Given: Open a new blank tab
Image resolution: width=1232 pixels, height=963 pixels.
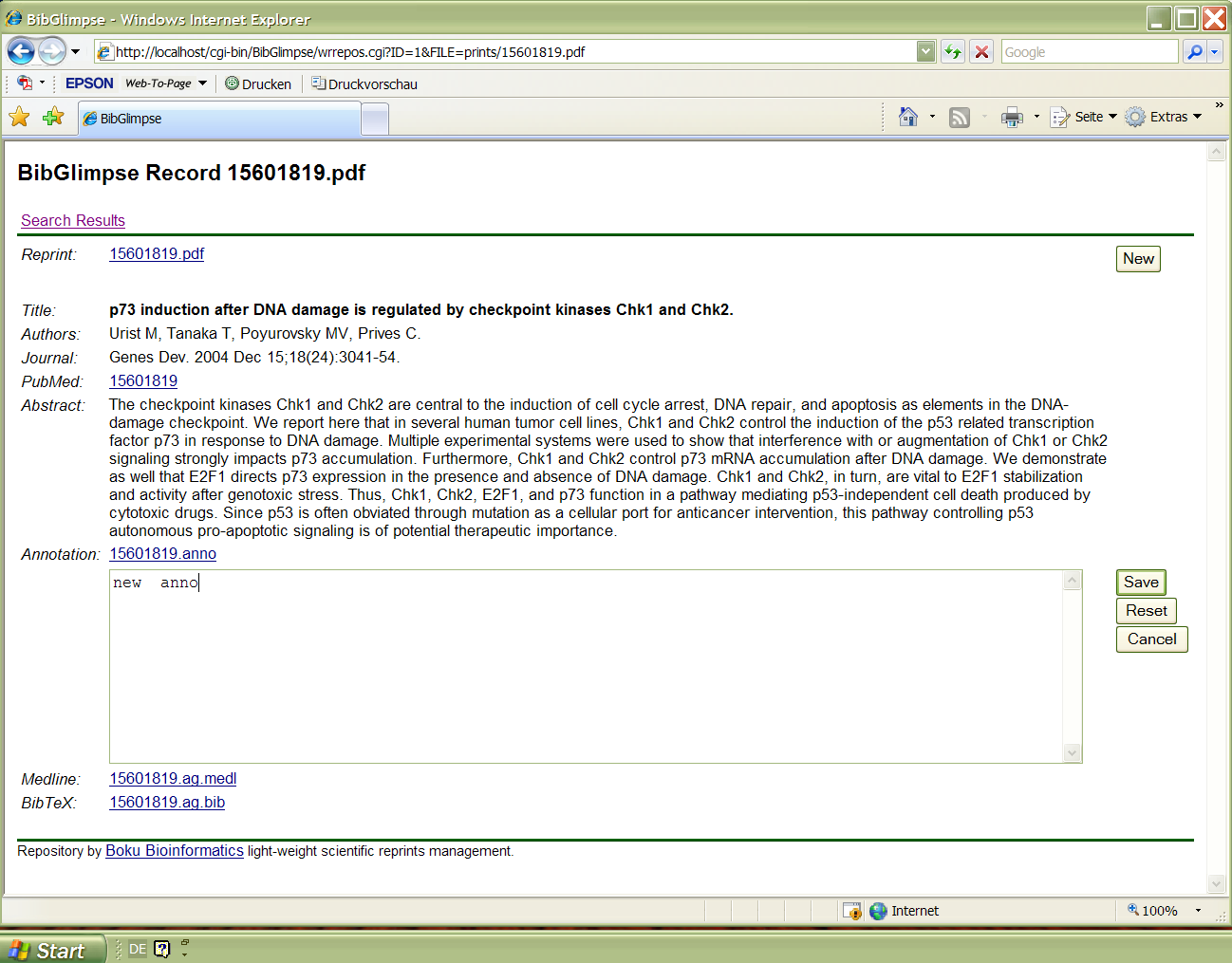Looking at the screenshot, I should (x=375, y=120).
